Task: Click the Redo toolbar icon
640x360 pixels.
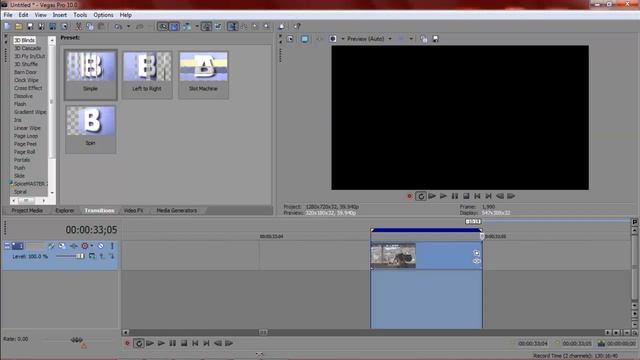Action: (x=139, y=27)
